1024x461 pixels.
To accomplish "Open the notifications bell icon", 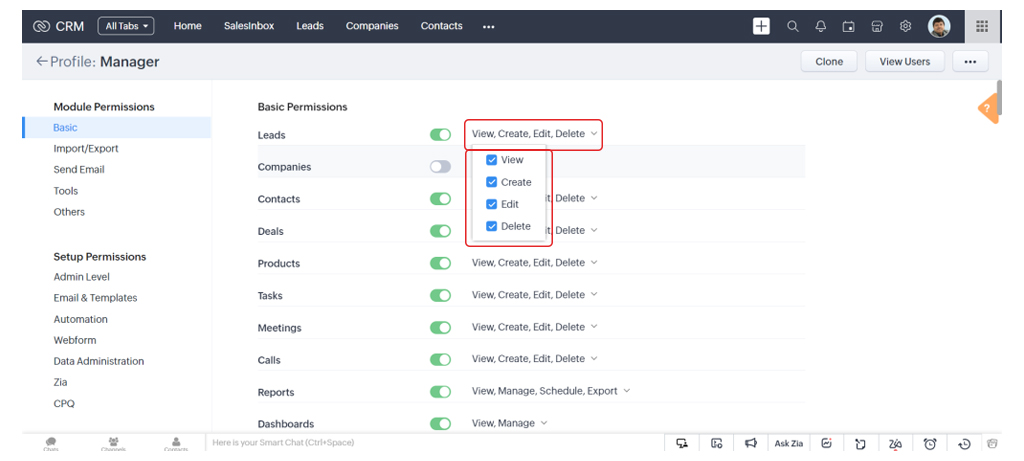I will [x=821, y=26].
